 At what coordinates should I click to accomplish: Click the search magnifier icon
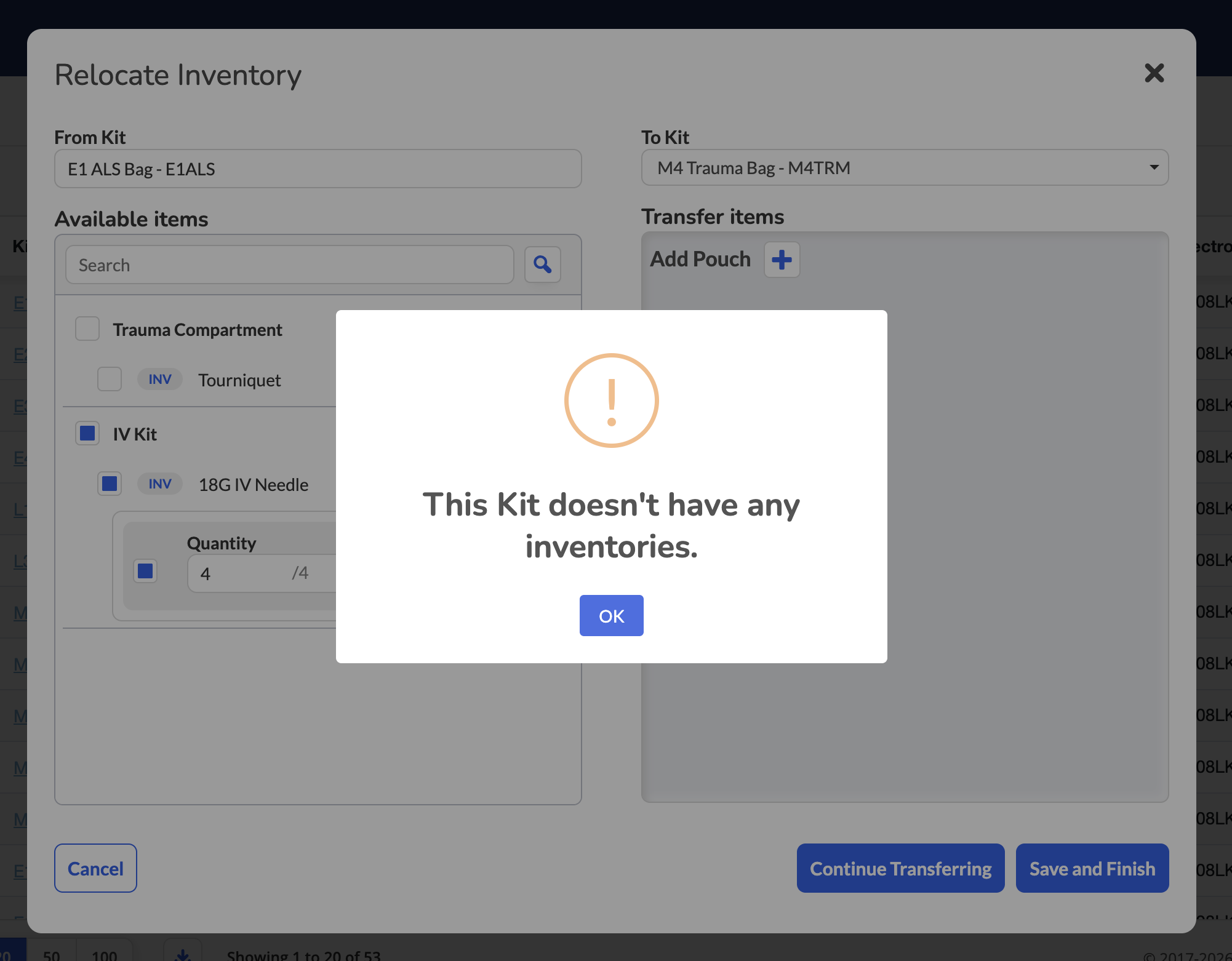pyautogui.click(x=542, y=265)
